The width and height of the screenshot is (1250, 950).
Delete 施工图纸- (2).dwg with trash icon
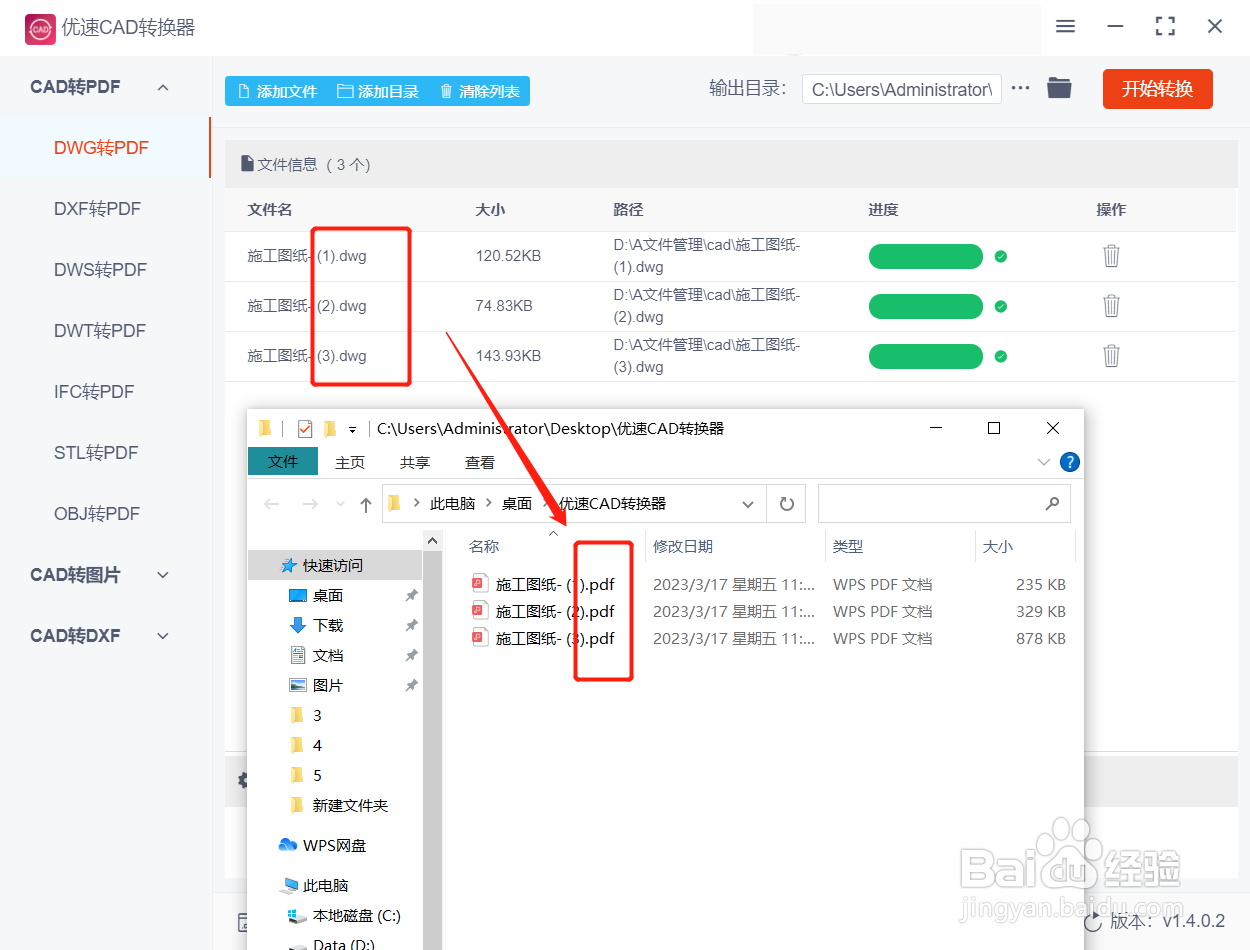[1111, 306]
